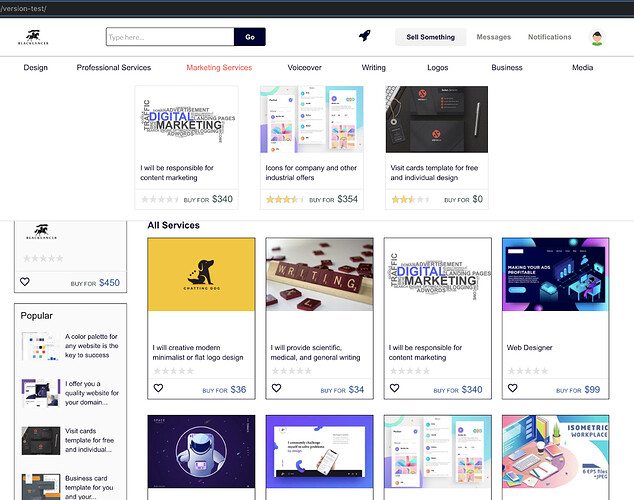Open 'I will creative modern minimalist' logo title
Screen dimensions: 634x500
pyautogui.click(x=198, y=352)
